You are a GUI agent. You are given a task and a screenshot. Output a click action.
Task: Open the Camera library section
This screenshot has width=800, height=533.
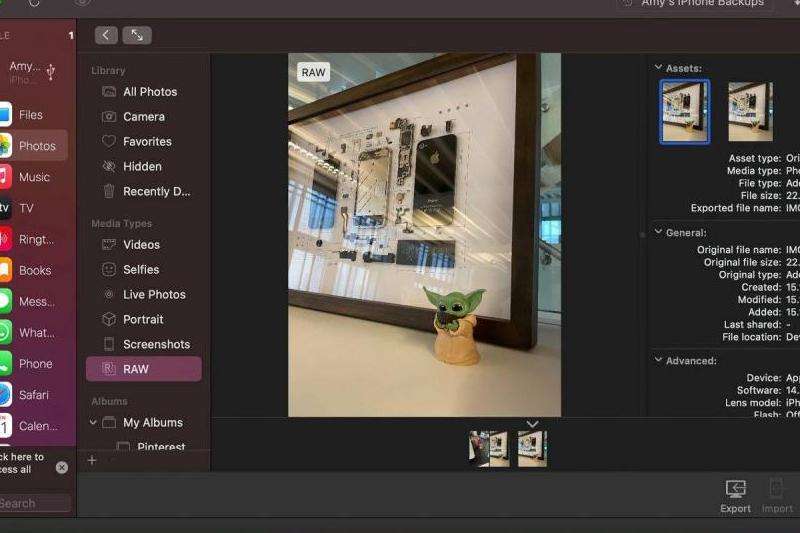pyautogui.click(x=144, y=117)
